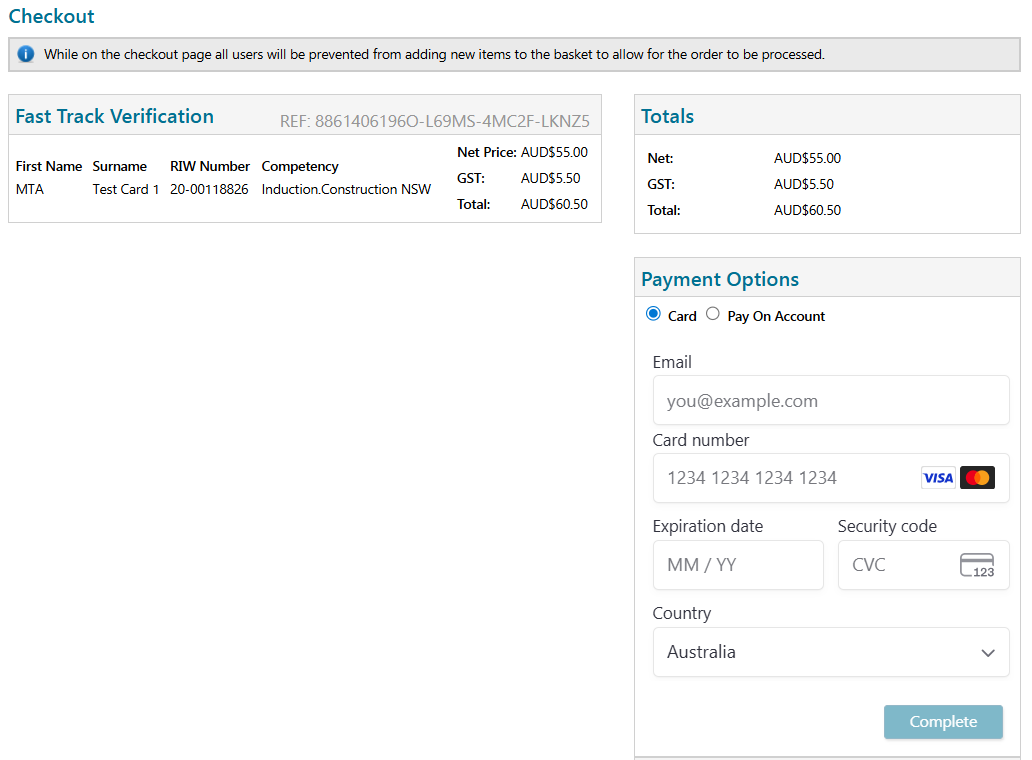Click the Payment Options heading
Screen dimensions: 1032x760
[720, 279]
